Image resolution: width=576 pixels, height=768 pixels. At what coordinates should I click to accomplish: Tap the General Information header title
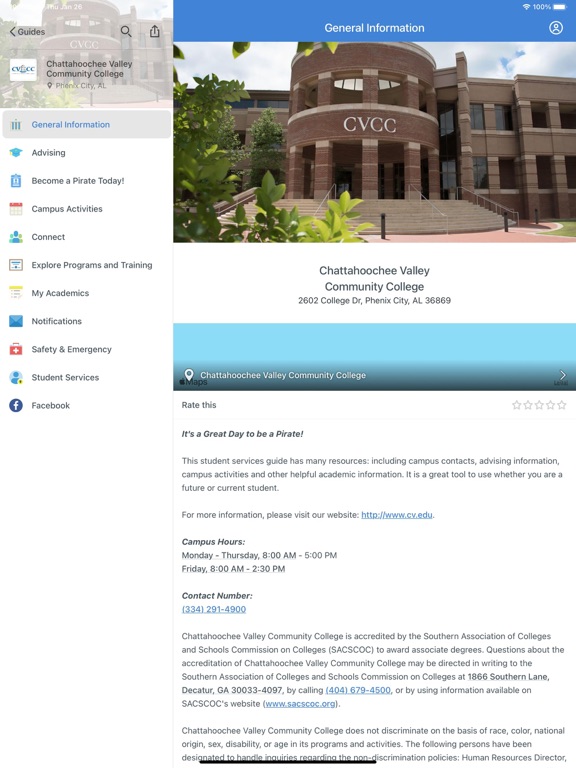click(374, 28)
